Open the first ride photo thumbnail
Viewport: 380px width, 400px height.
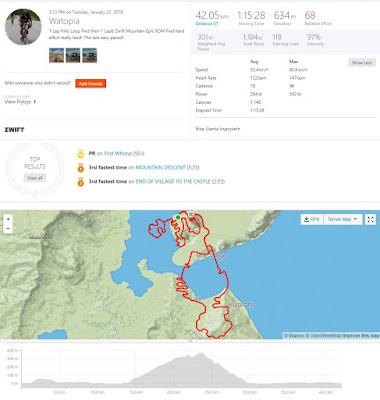56,55
